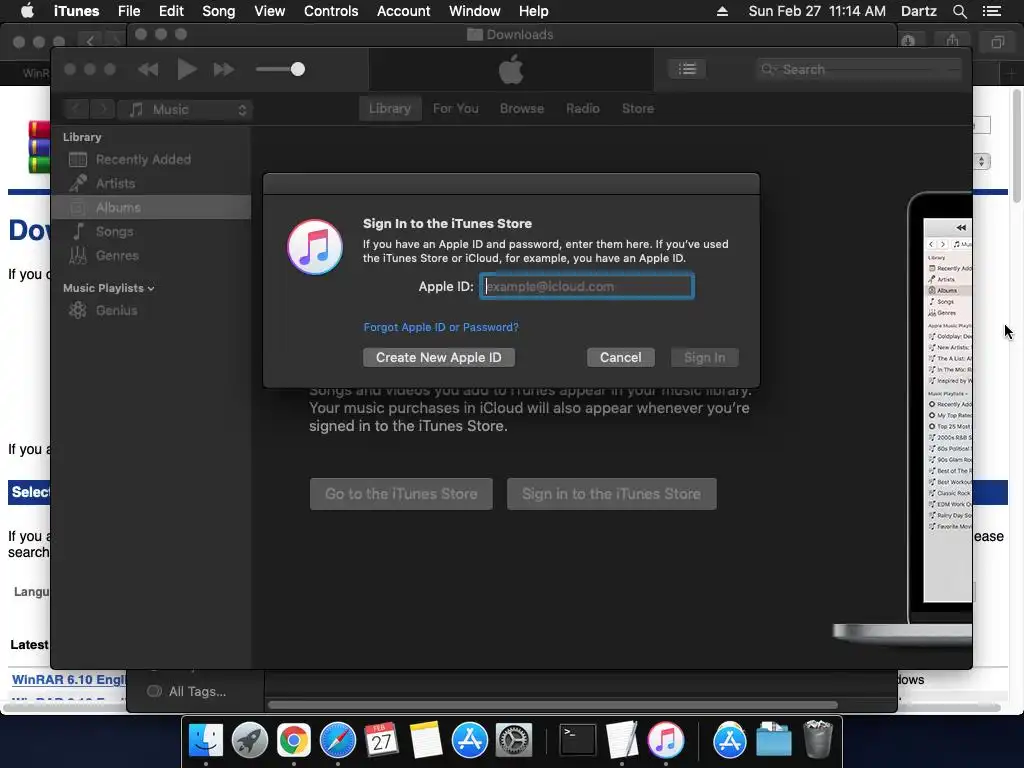Switch to the Browse tab

[522, 108]
